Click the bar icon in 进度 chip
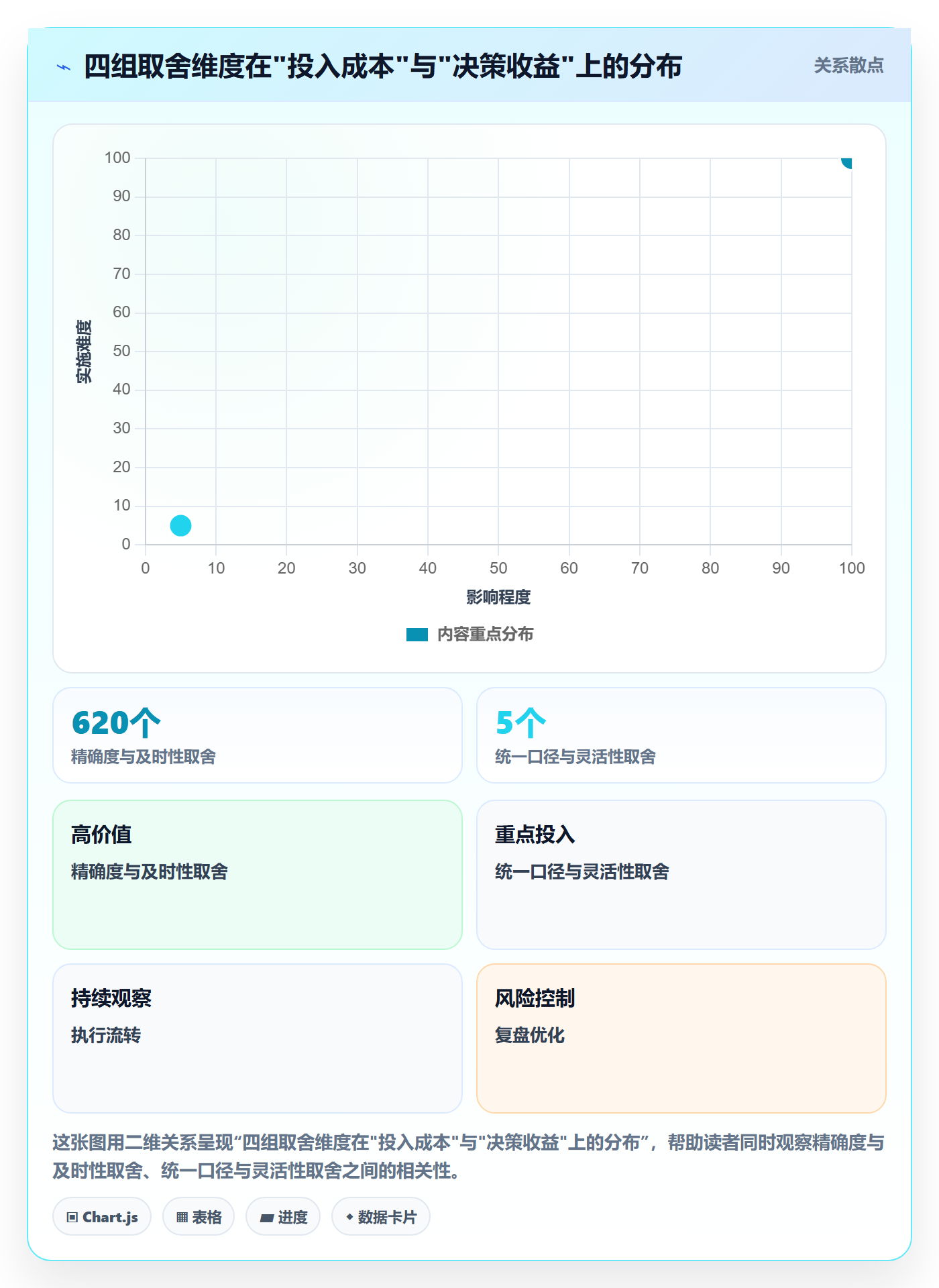The image size is (939, 1288). 267,1218
